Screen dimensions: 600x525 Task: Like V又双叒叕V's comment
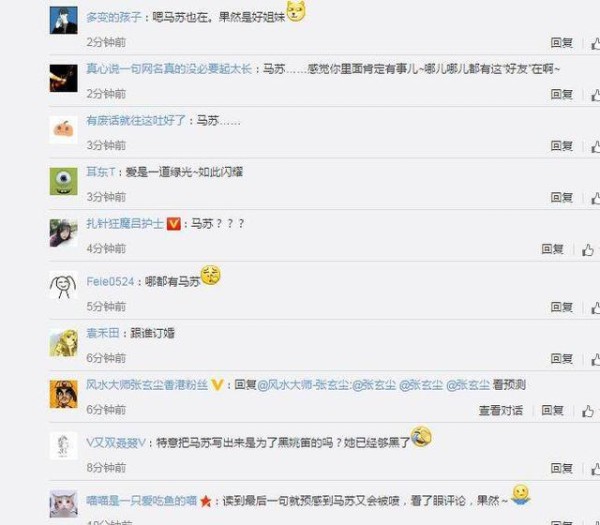[596, 469]
